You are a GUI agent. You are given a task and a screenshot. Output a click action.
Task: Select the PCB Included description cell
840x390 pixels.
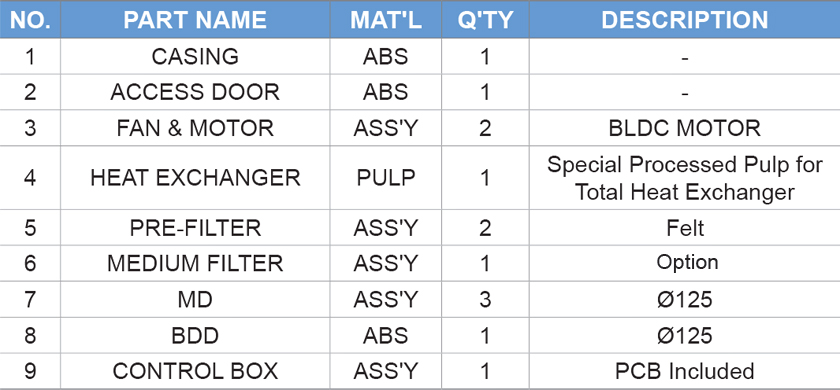point(685,371)
